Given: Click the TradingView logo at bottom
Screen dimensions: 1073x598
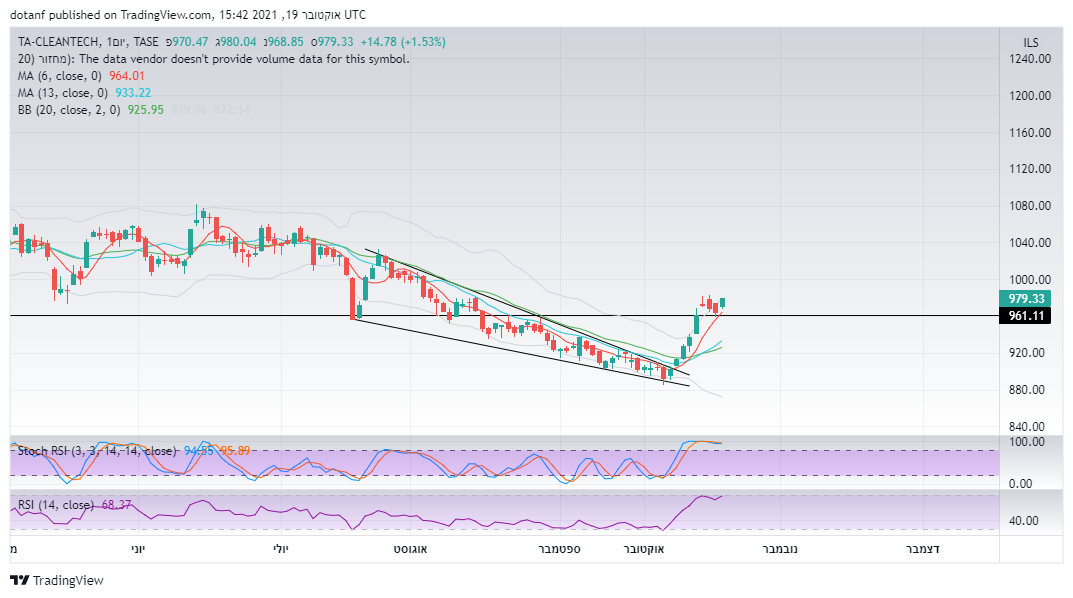Looking at the screenshot, I should (x=57, y=580).
